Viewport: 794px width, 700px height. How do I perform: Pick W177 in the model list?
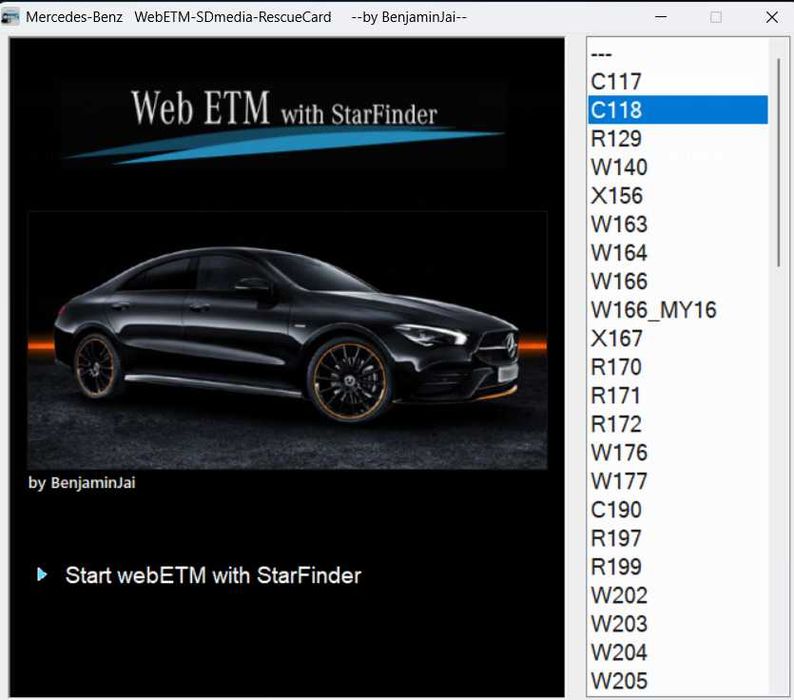tap(678, 481)
